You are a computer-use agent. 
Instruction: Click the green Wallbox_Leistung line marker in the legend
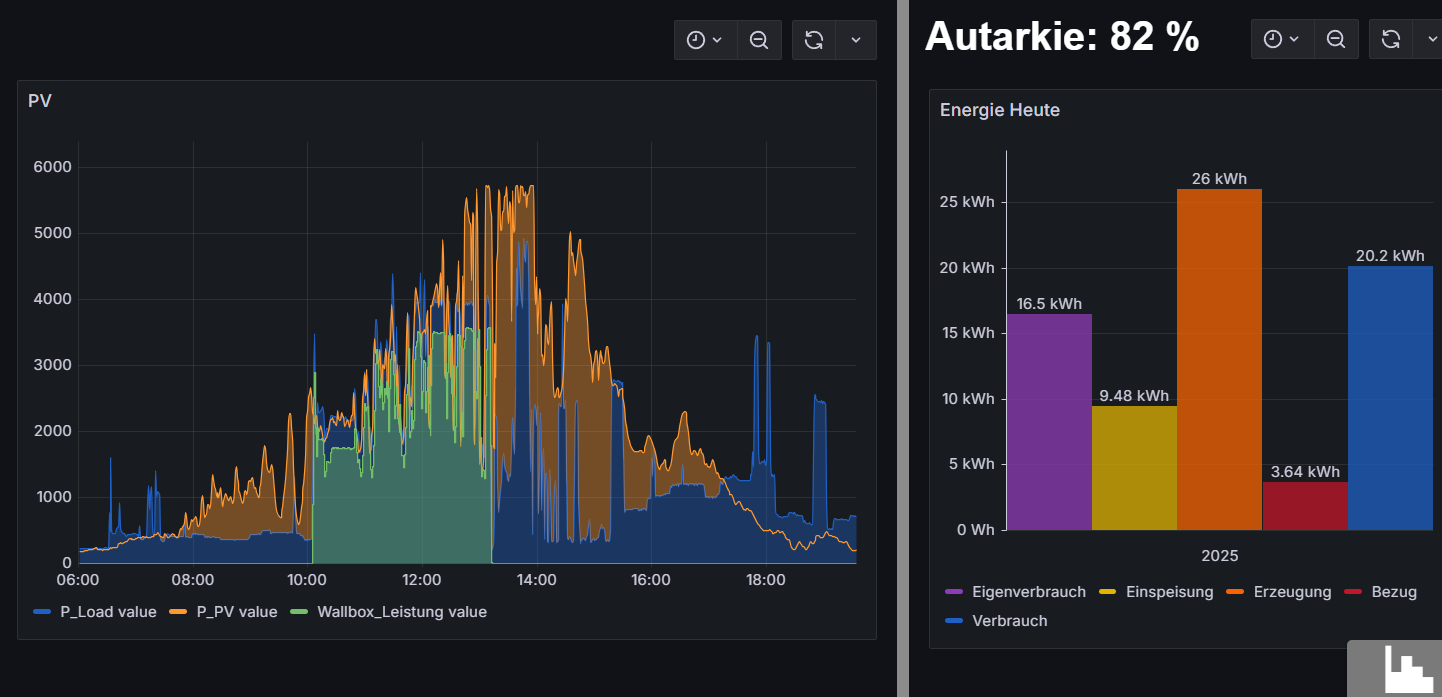(x=299, y=611)
